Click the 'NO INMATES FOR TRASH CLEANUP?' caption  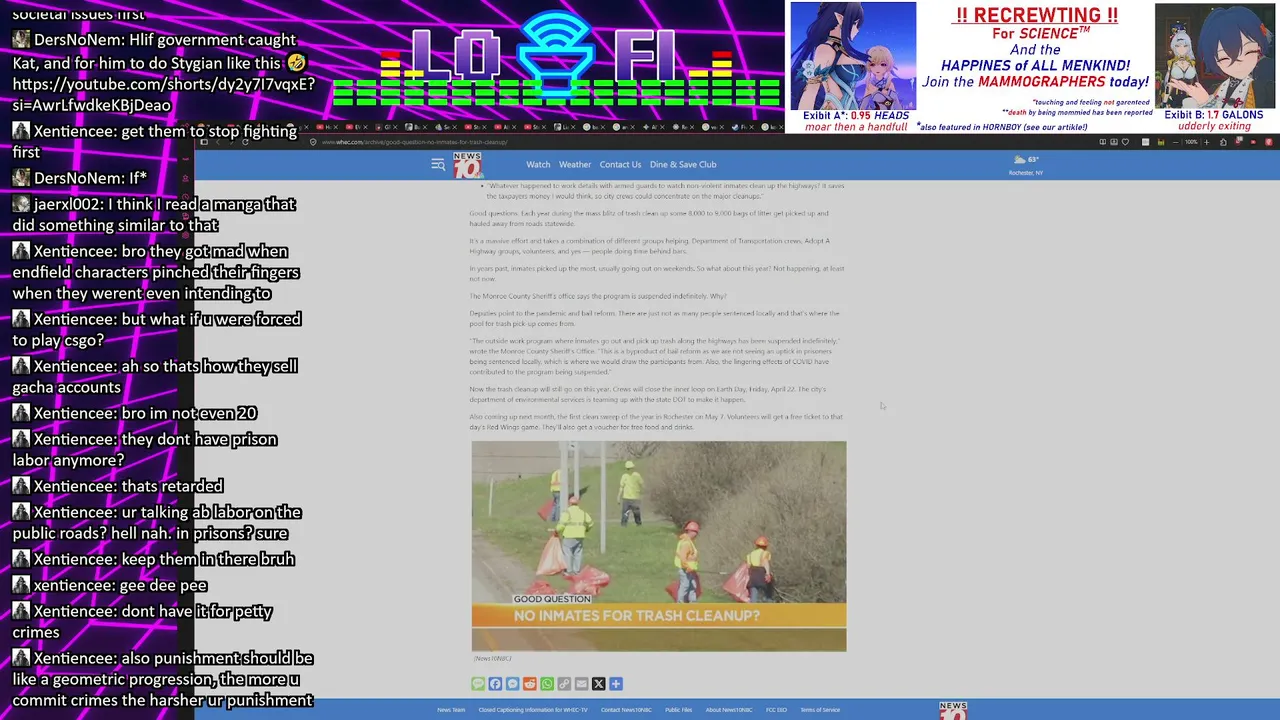(637, 616)
